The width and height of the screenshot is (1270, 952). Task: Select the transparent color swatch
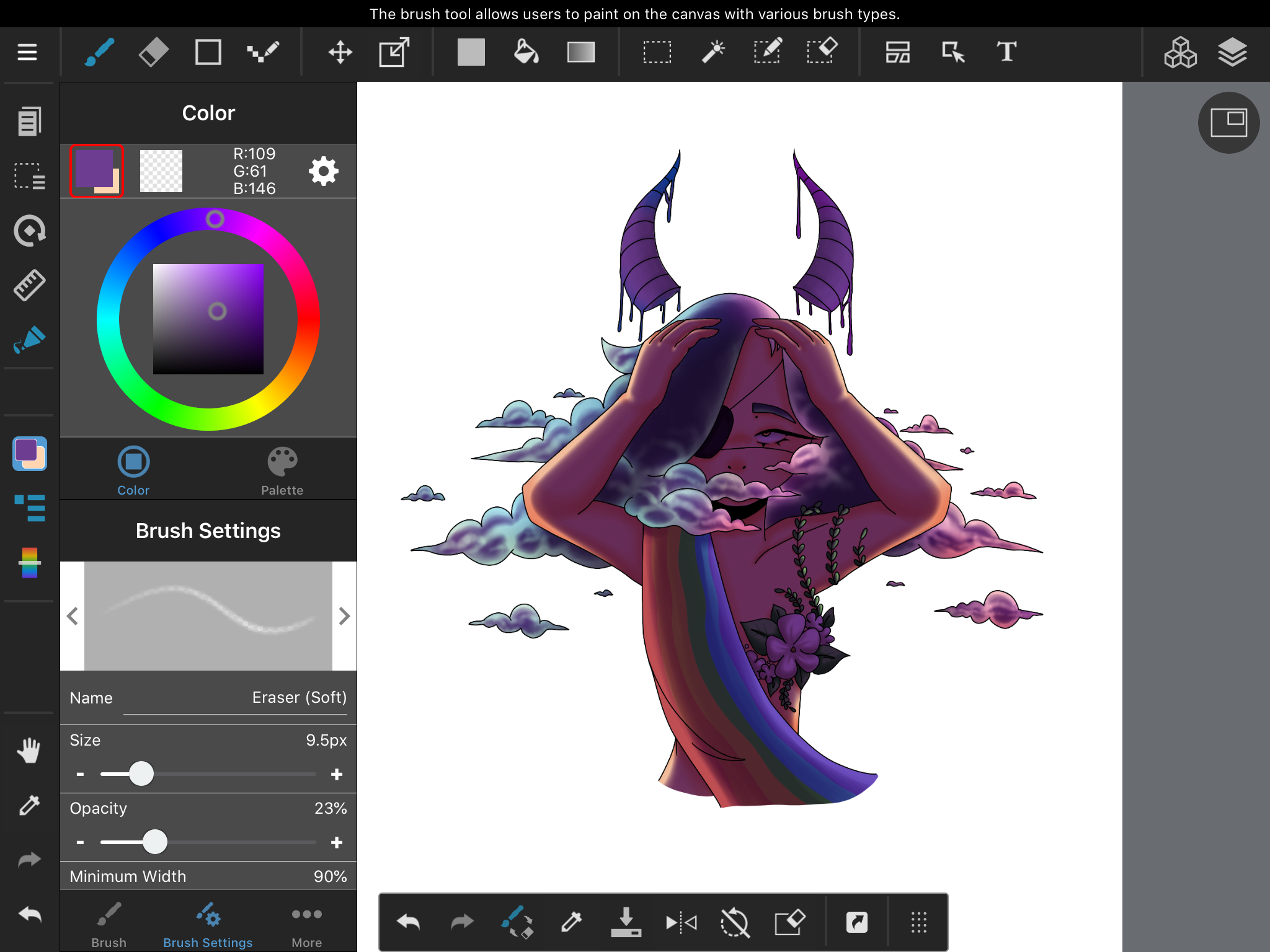(161, 171)
